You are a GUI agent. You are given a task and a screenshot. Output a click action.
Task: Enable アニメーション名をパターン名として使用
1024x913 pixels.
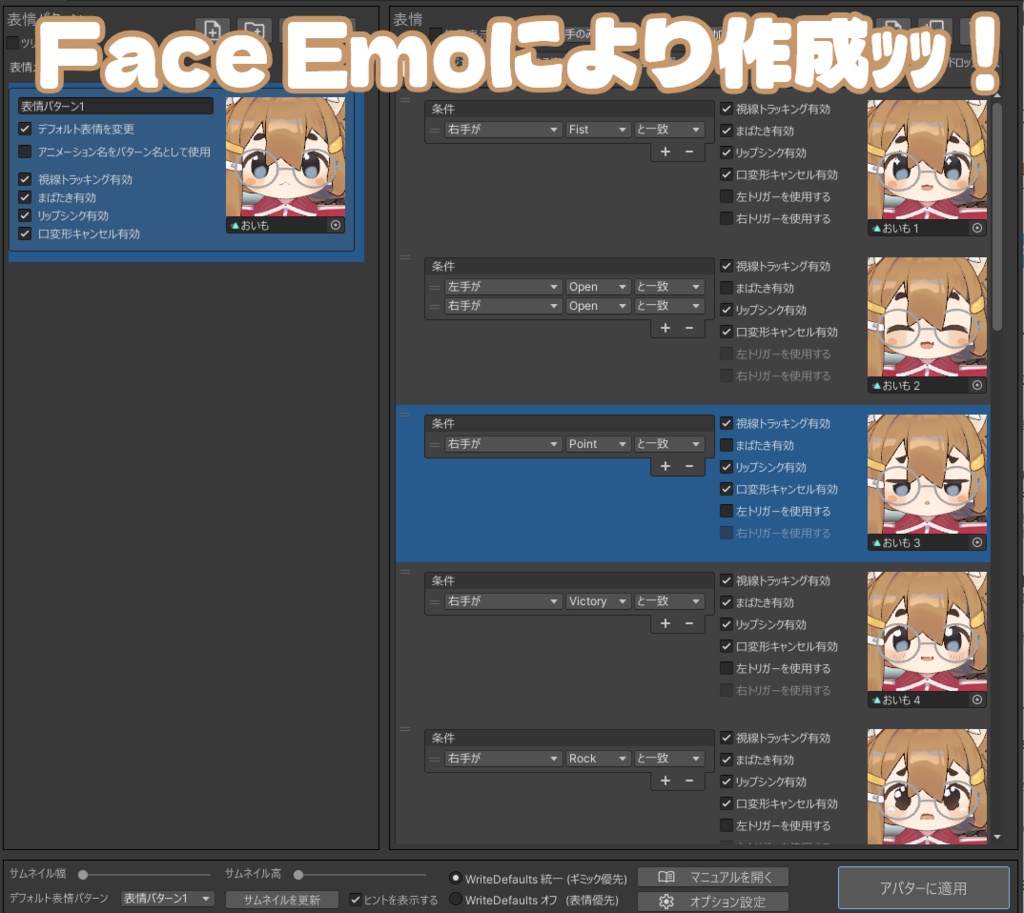[x=25, y=152]
